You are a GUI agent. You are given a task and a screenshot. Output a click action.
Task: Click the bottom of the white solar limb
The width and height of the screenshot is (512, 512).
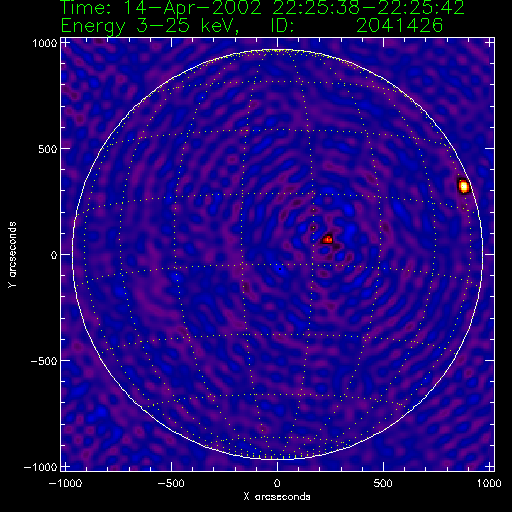(277, 459)
